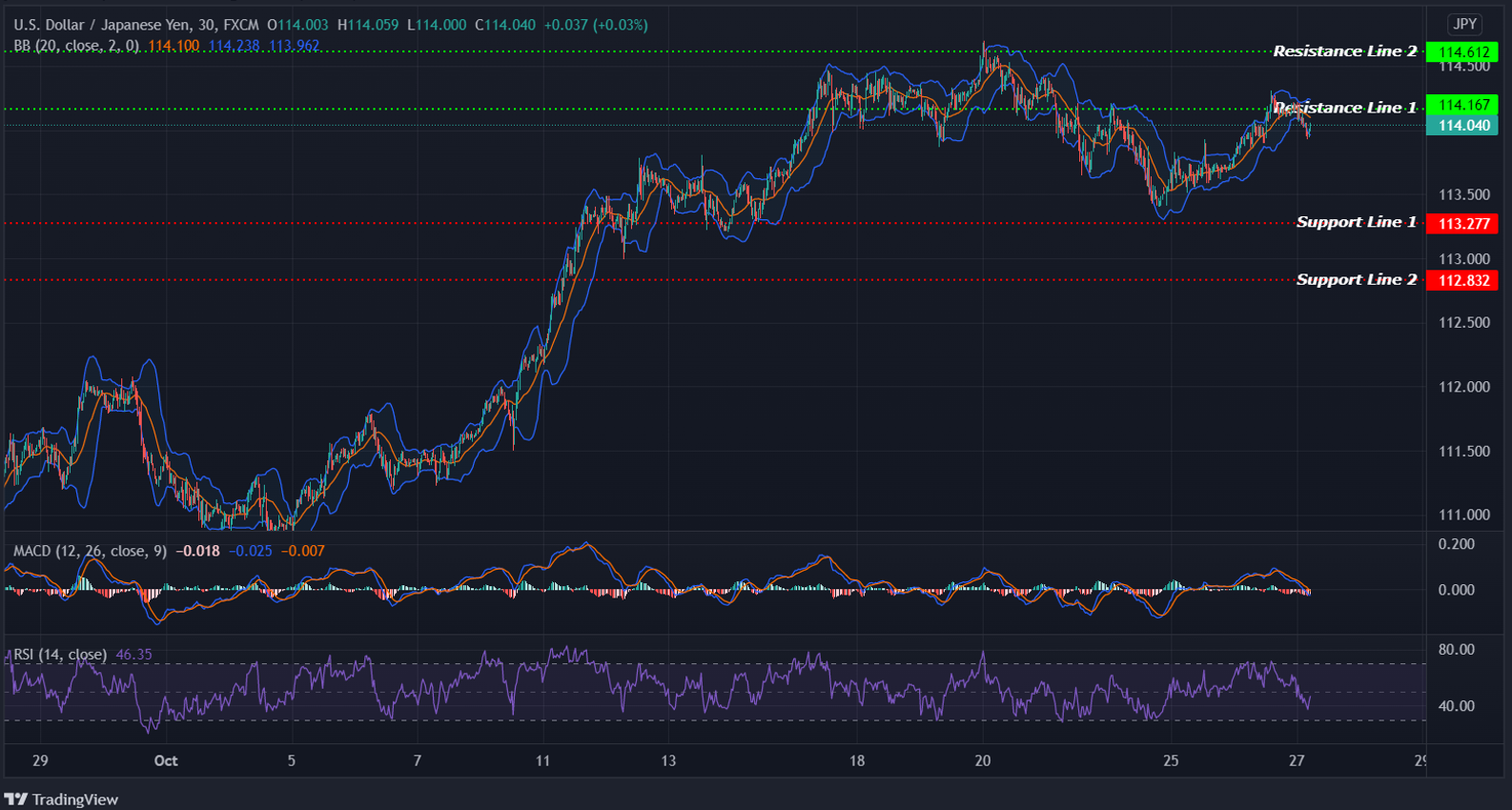This screenshot has width=1512, height=810.
Task: Click the red 113.277 price tag
Action: [1462, 224]
